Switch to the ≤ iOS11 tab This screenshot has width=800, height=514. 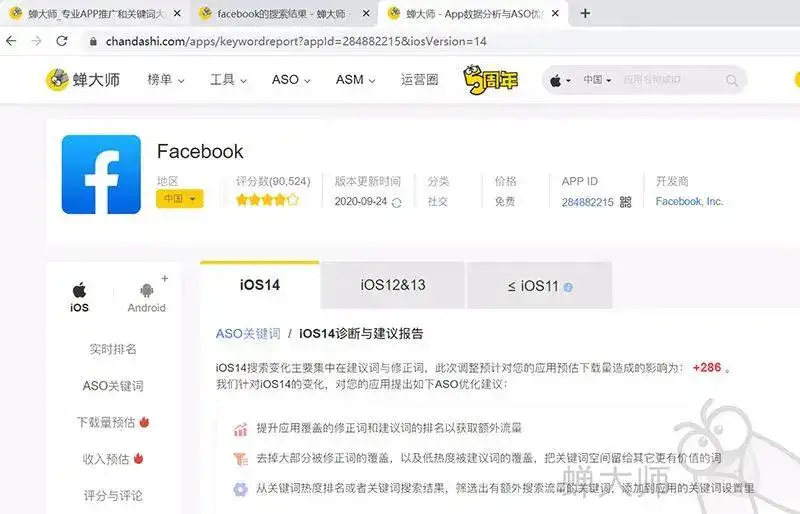click(539, 285)
